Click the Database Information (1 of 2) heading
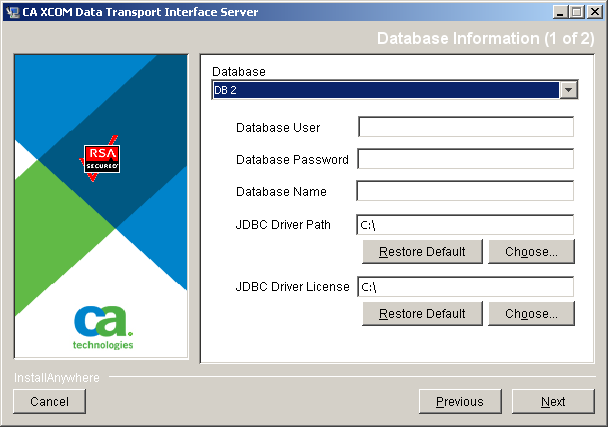This screenshot has height=427, width=608. (x=485, y=38)
